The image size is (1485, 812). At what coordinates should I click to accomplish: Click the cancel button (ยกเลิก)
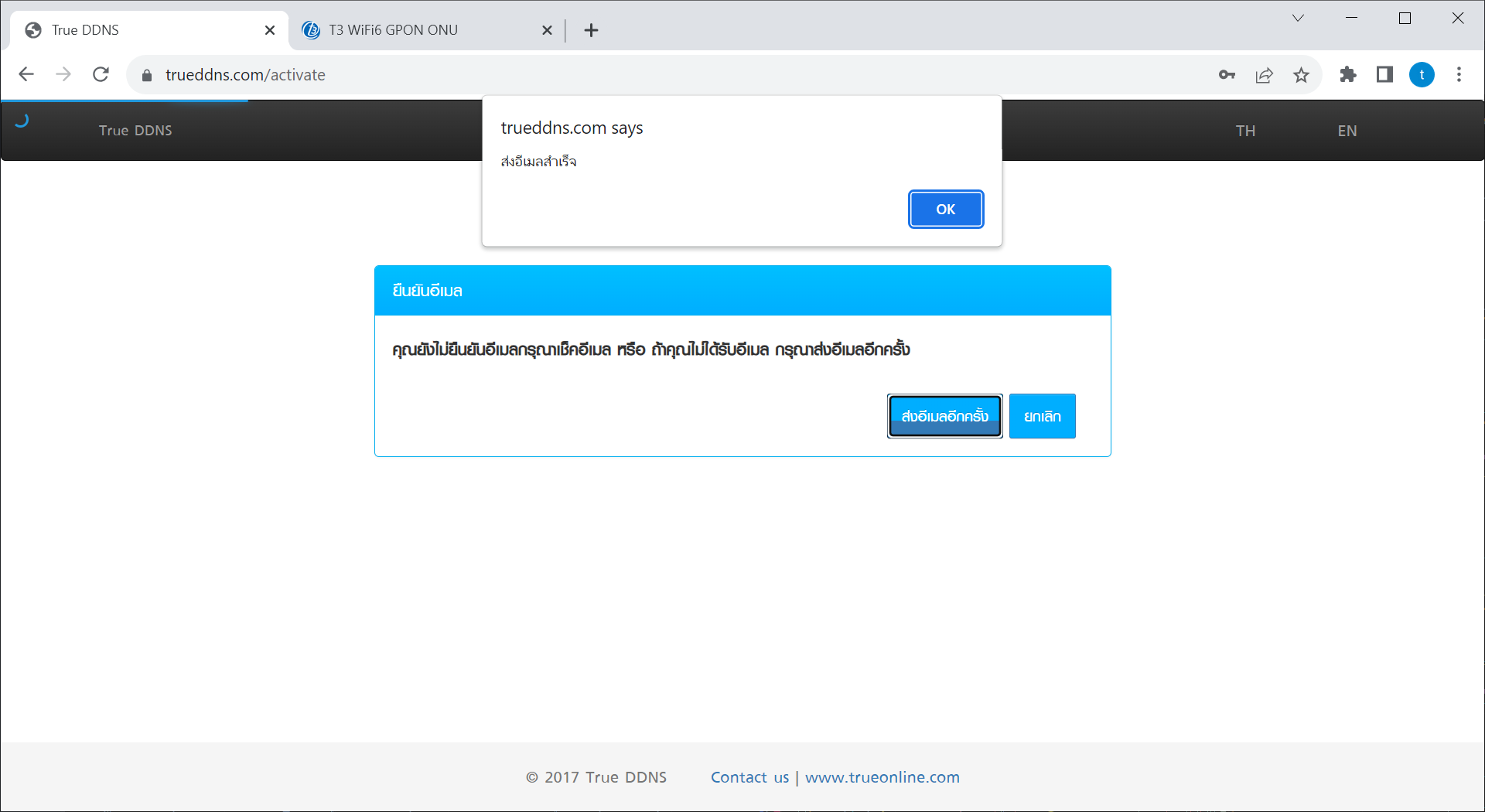1042,416
